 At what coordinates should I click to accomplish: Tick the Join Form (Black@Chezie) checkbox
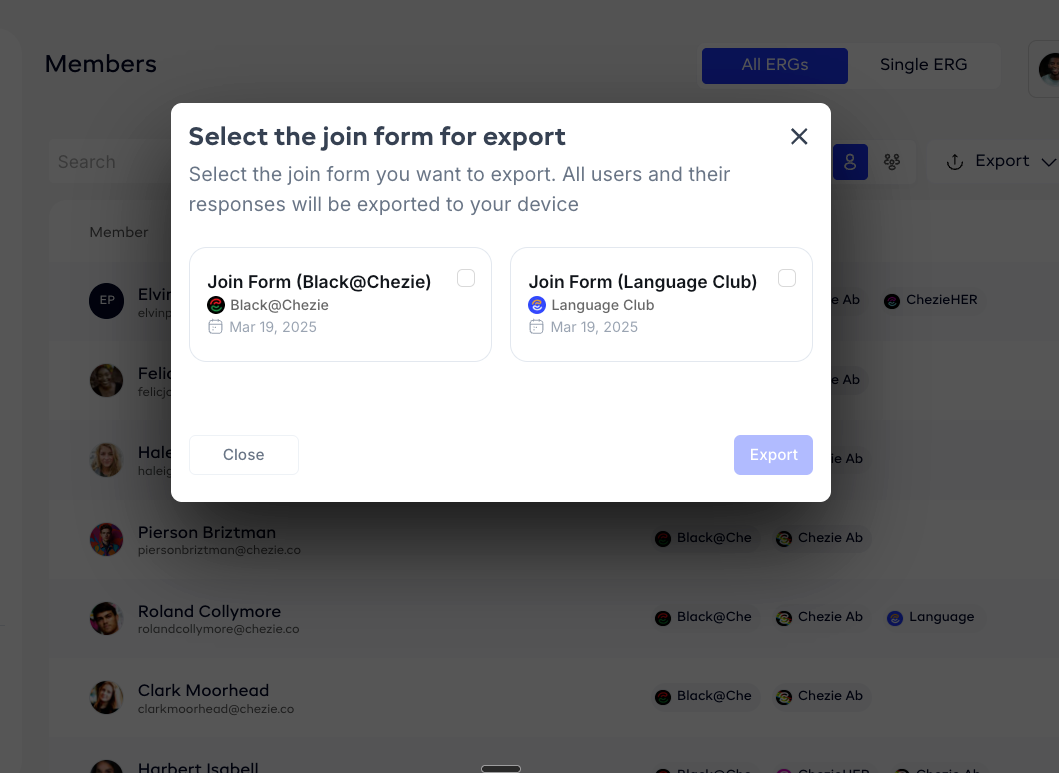click(x=466, y=278)
